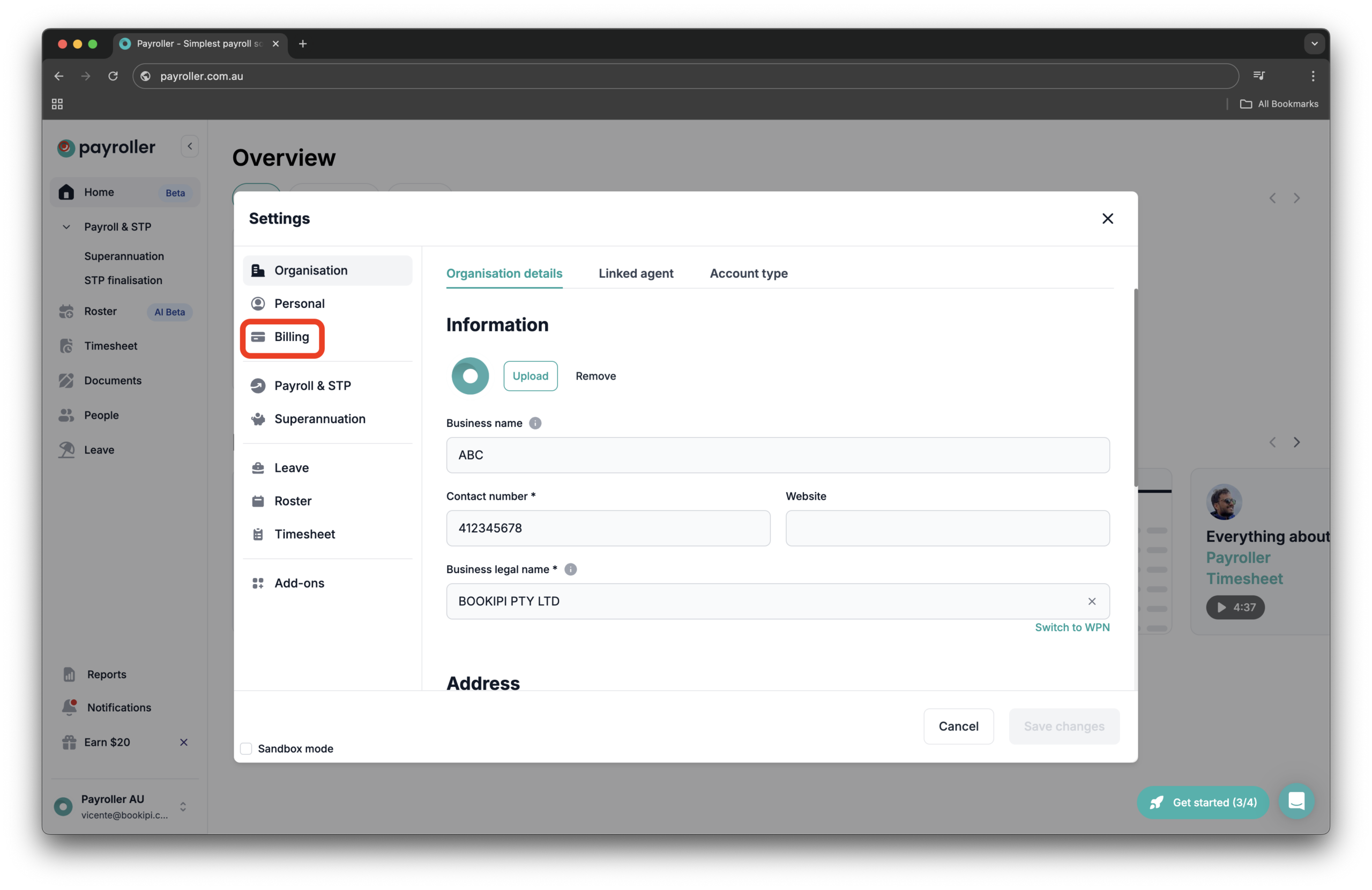1372x890 pixels.
Task: Enable Sandbox mode
Action: click(246, 748)
